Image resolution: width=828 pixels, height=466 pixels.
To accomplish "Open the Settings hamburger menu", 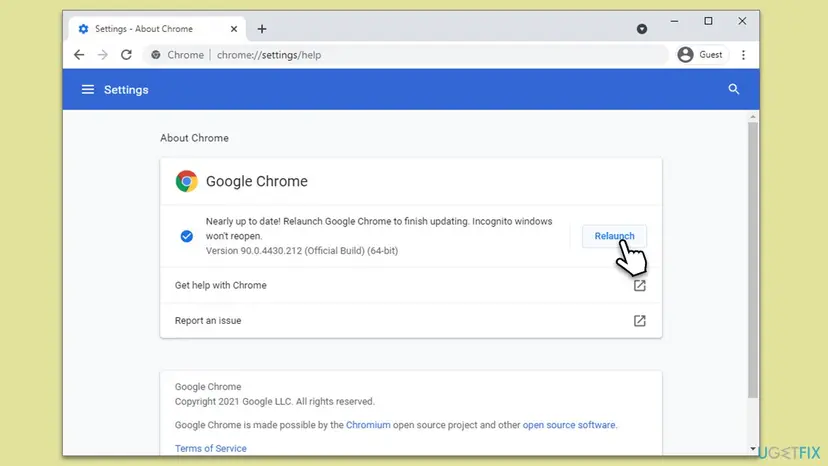I will coord(88,90).
